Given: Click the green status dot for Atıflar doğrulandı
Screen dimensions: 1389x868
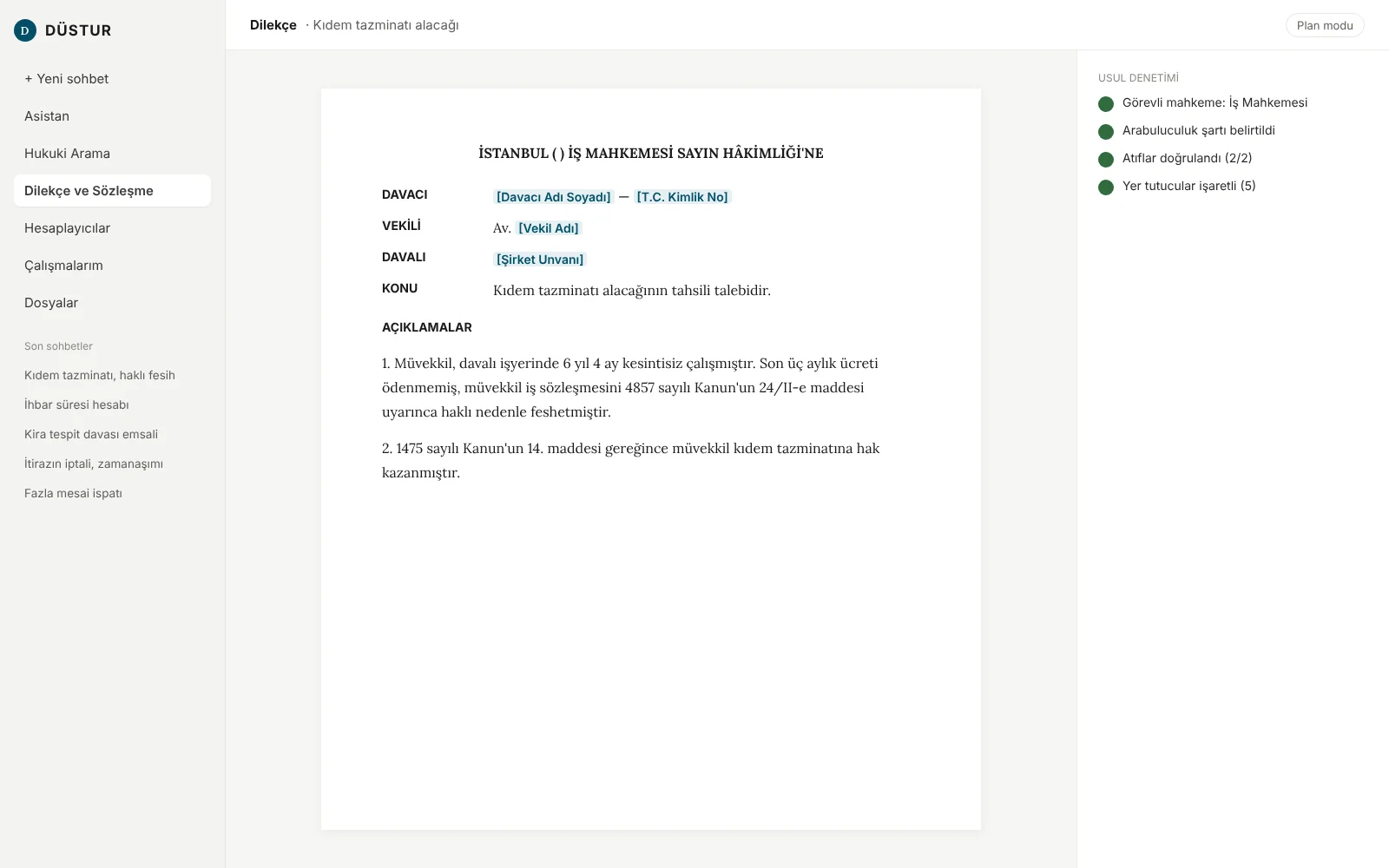Looking at the screenshot, I should [1106, 160].
